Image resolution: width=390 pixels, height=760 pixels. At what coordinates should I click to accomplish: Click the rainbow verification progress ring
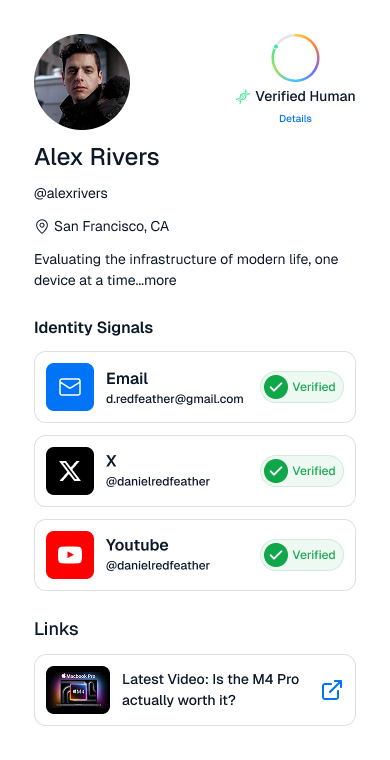point(295,58)
